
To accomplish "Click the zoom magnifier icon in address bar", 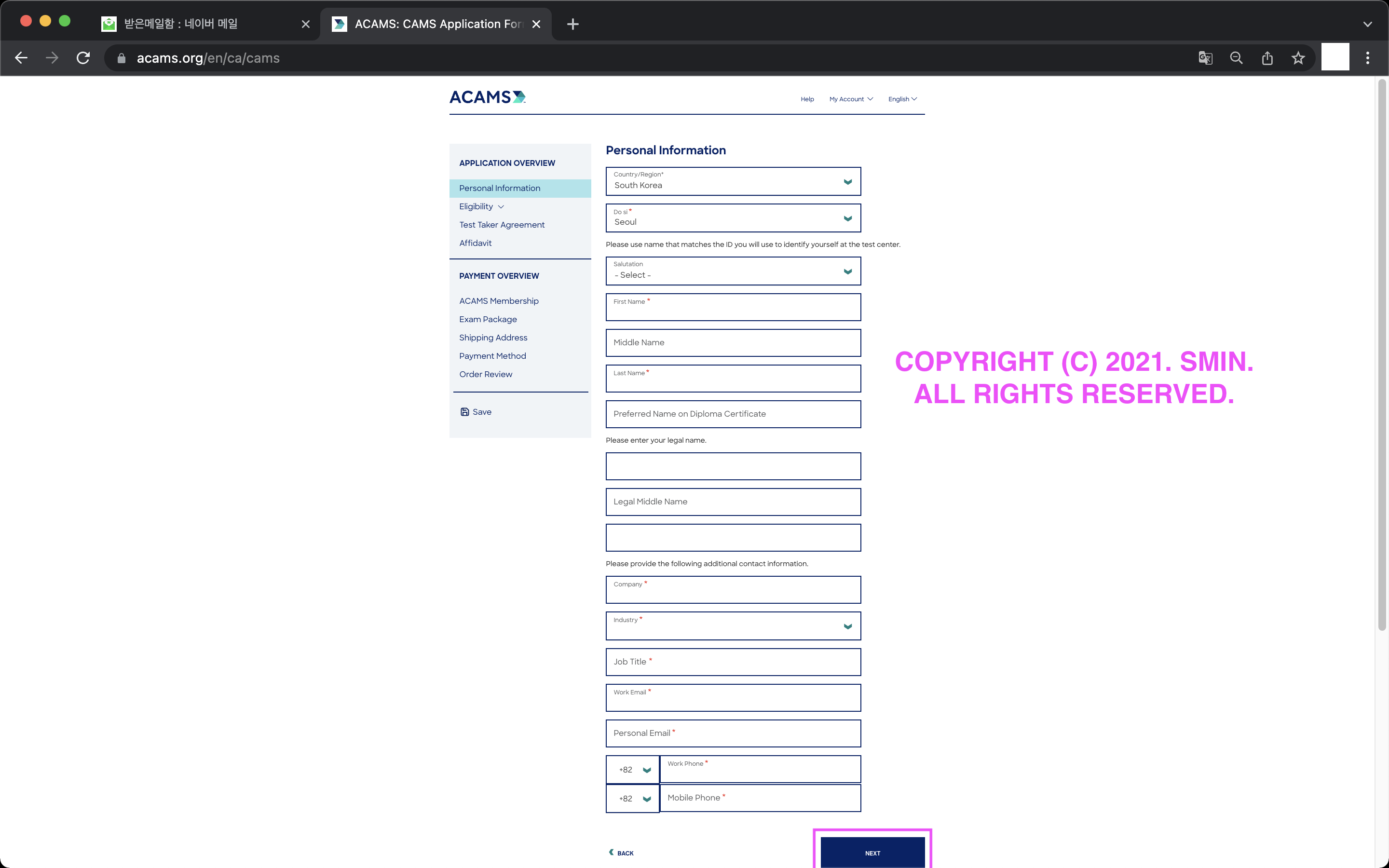I will pos(1236,58).
